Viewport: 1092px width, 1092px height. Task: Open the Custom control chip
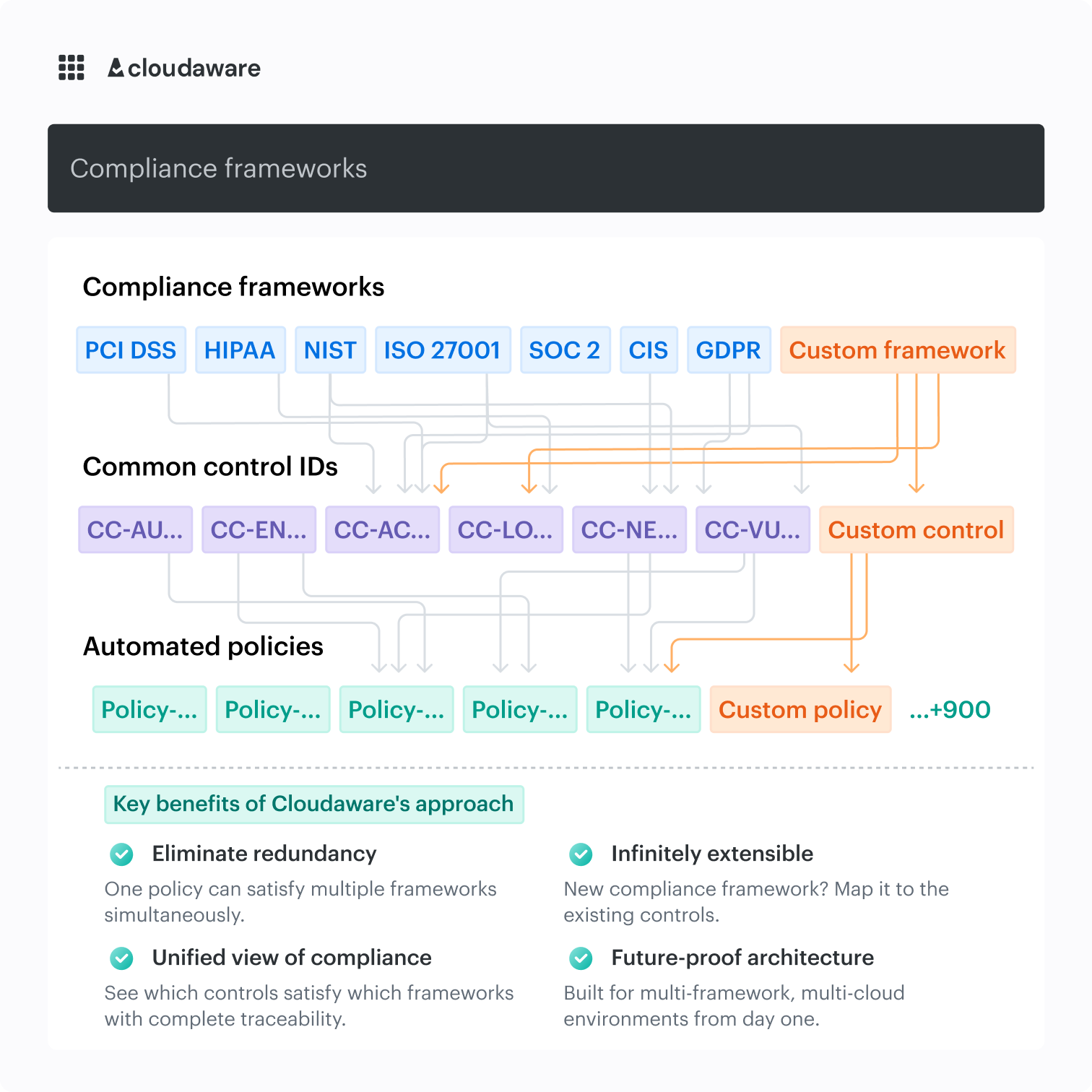click(x=916, y=530)
